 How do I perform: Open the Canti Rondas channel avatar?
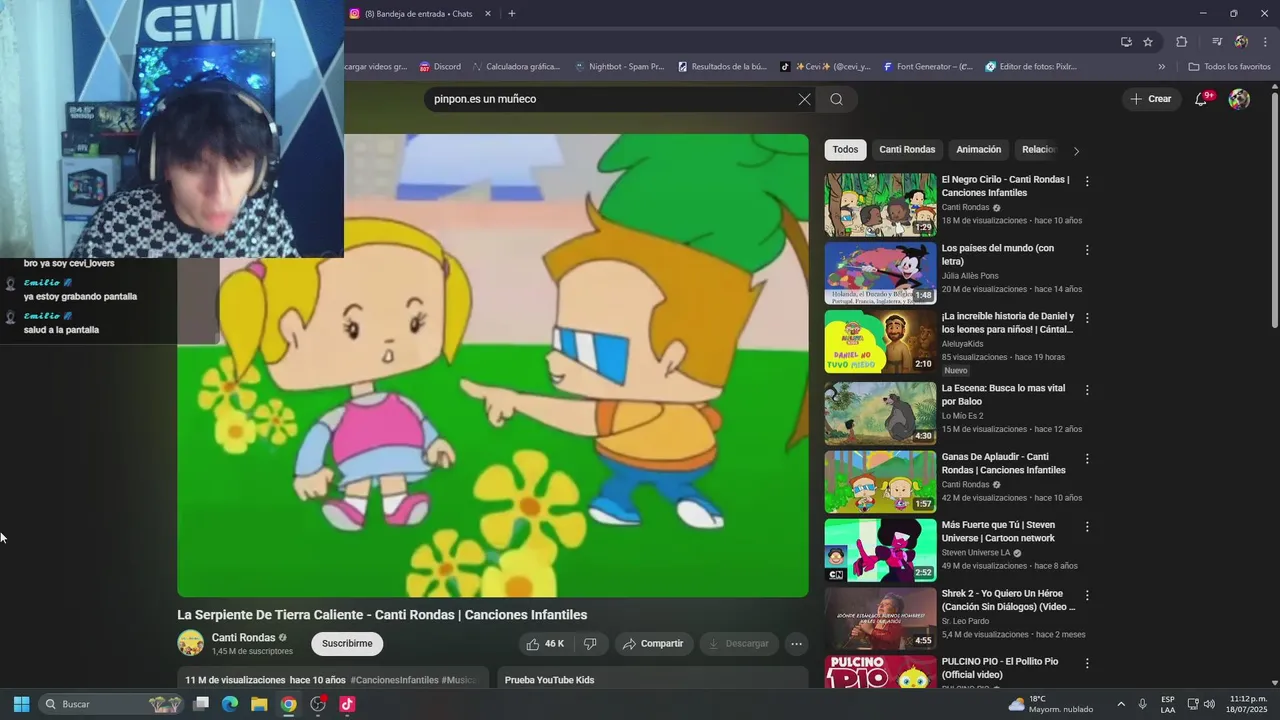tap(190, 643)
